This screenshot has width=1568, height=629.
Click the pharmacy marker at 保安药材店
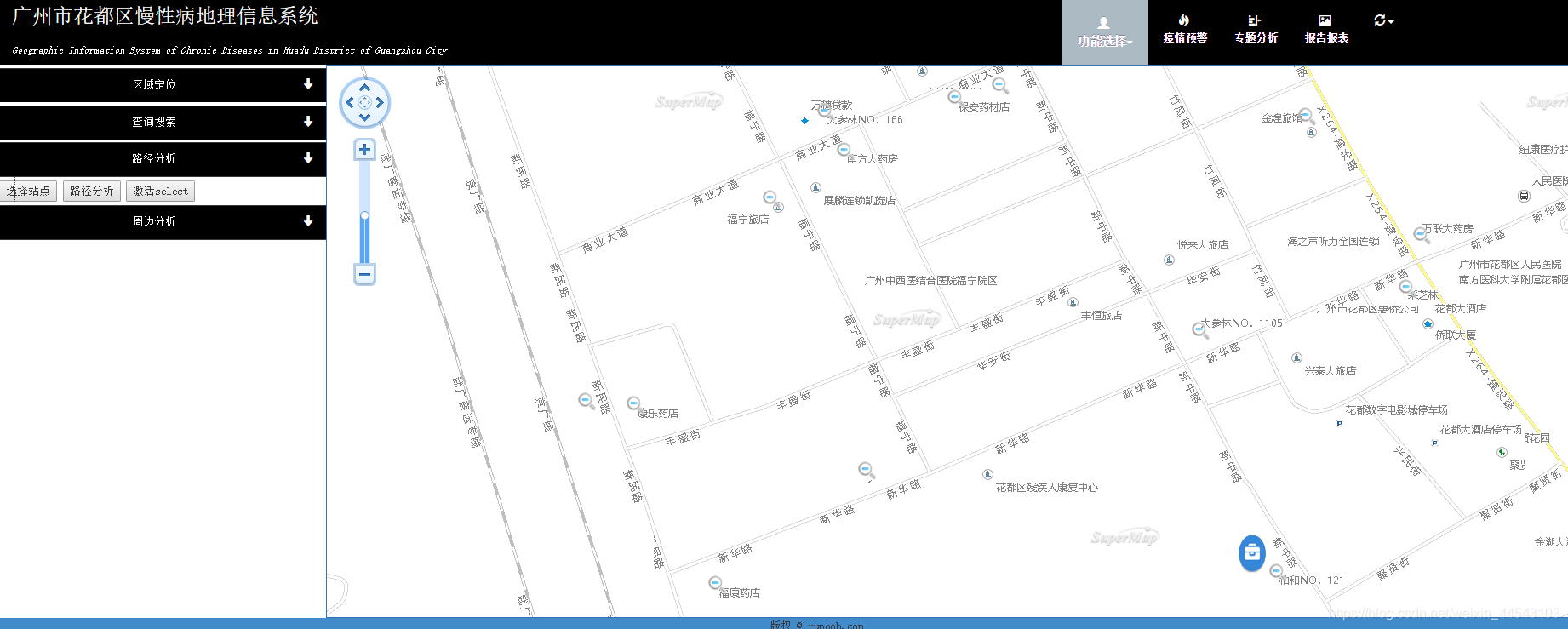coord(954,97)
